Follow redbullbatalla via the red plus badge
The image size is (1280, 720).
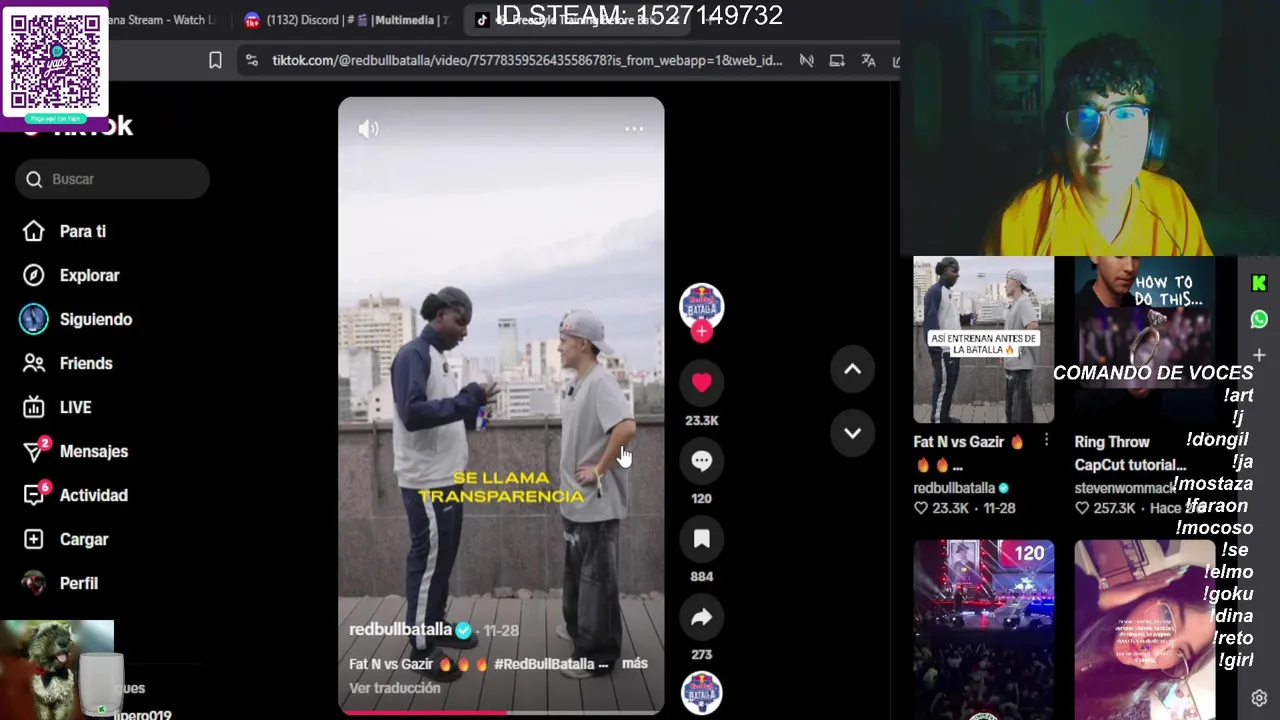point(701,332)
